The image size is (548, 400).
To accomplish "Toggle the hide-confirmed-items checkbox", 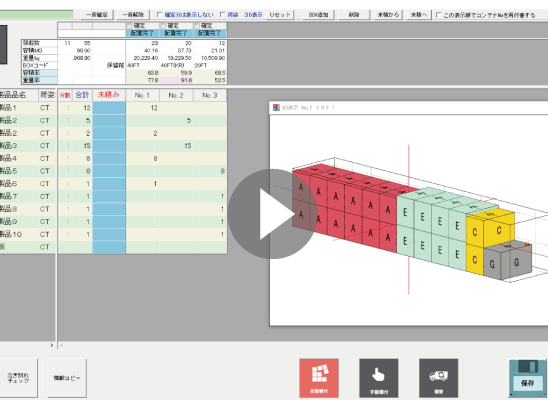I will [160, 15].
